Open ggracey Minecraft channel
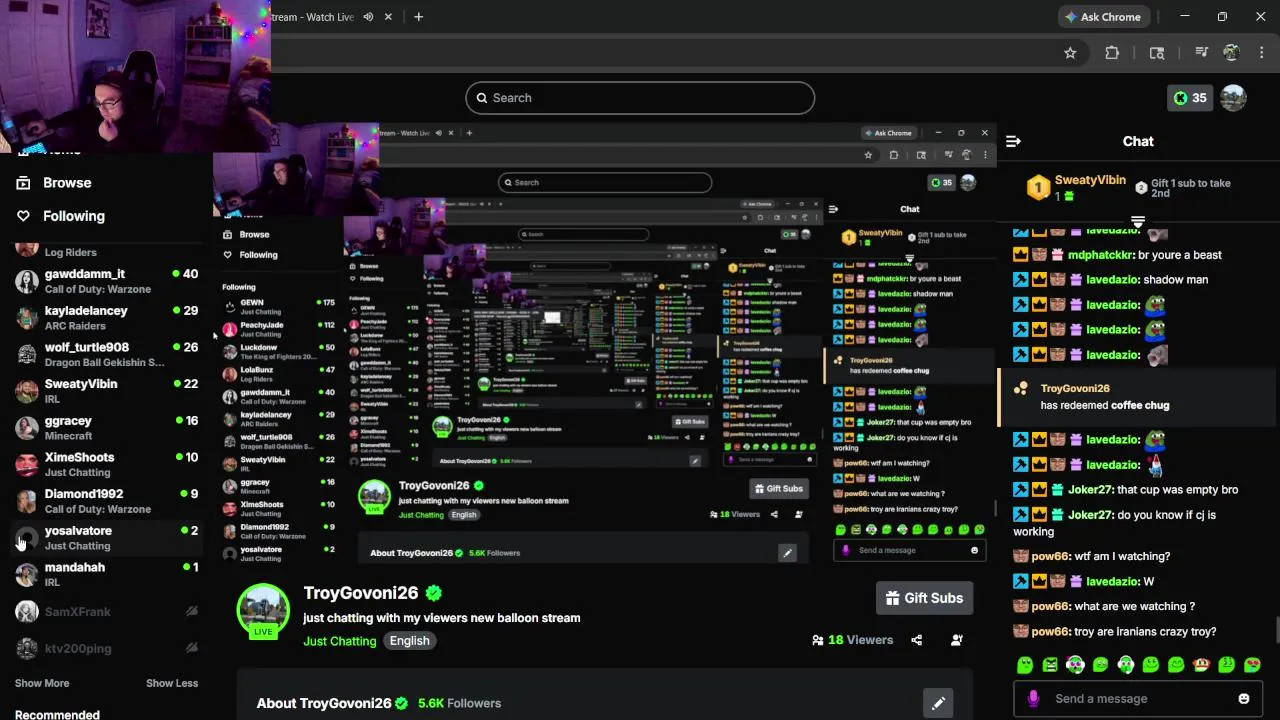 tap(106, 428)
